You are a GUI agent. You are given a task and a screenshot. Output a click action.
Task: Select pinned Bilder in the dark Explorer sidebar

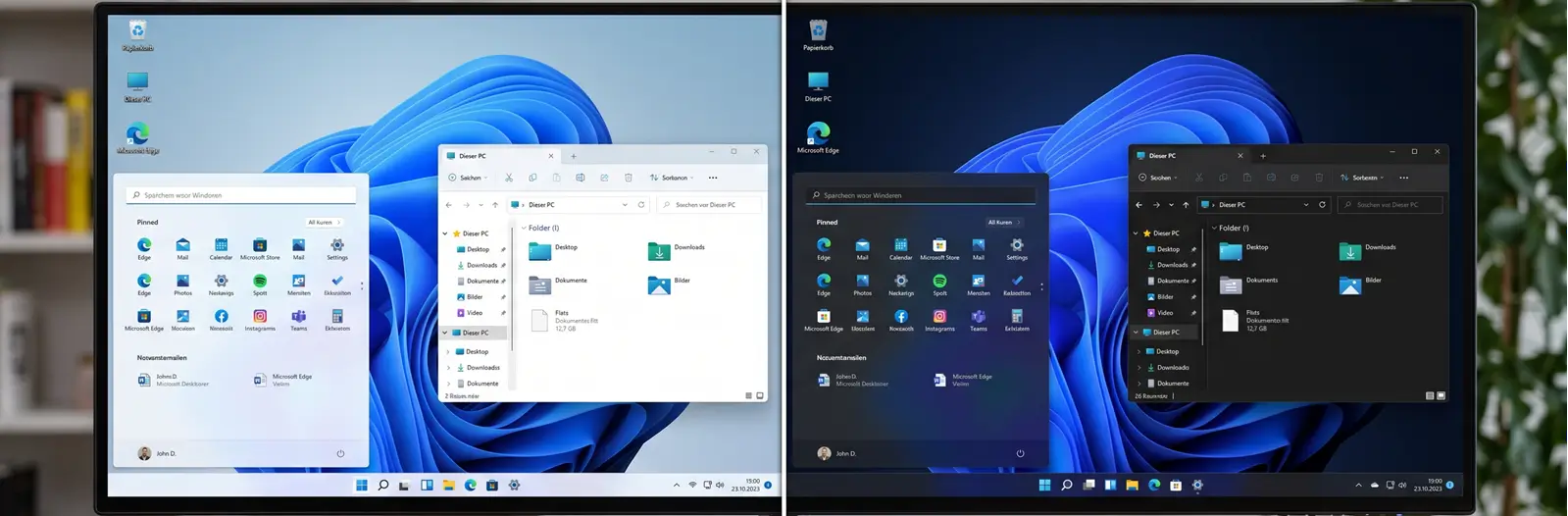coord(1165,297)
